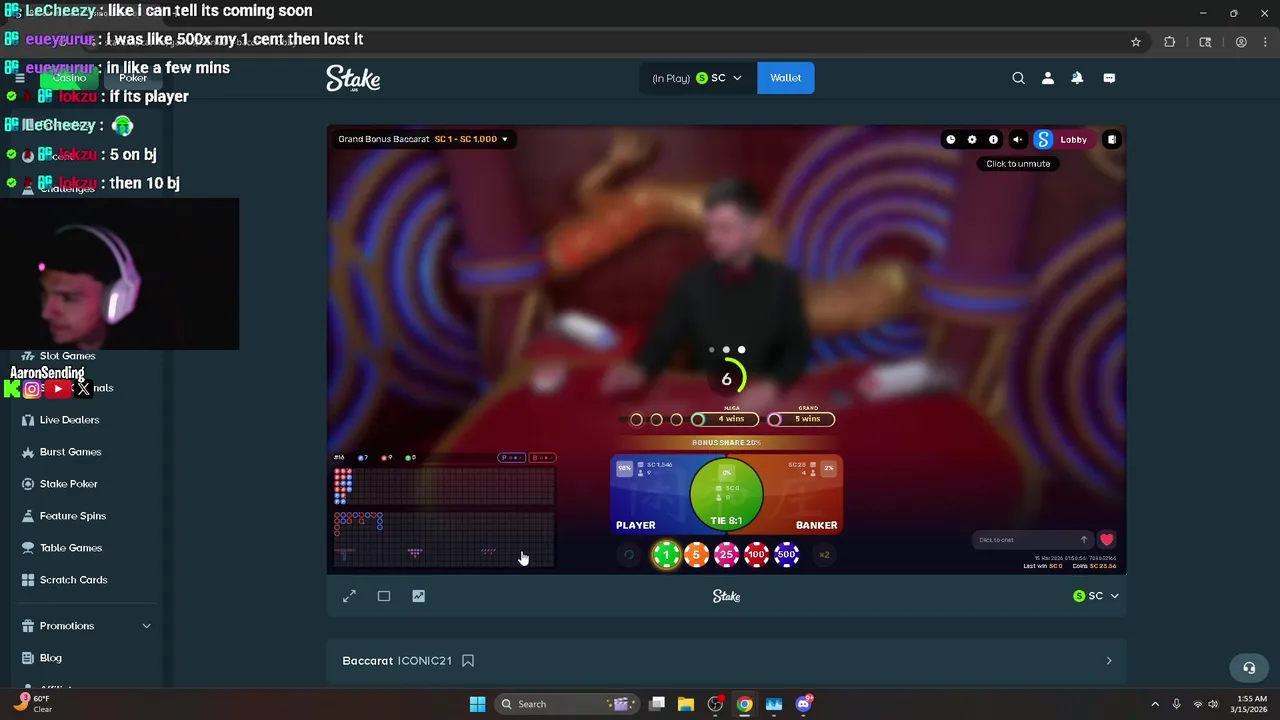
Task: Open live support headset button
Action: (x=1249, y=668)
